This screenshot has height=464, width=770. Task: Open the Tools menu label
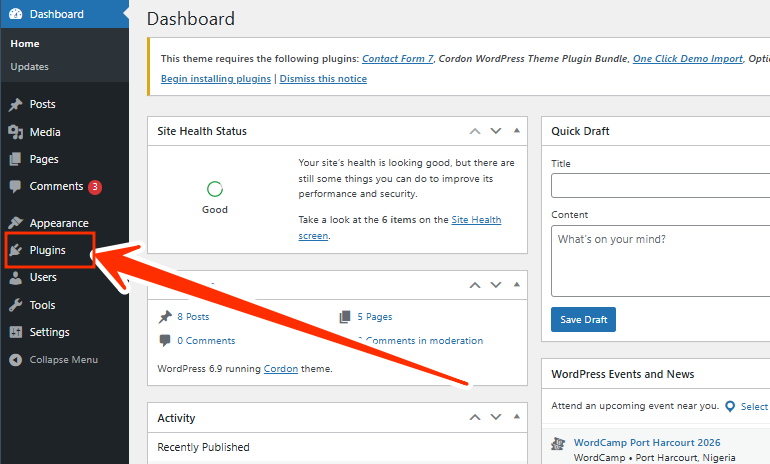42,305
